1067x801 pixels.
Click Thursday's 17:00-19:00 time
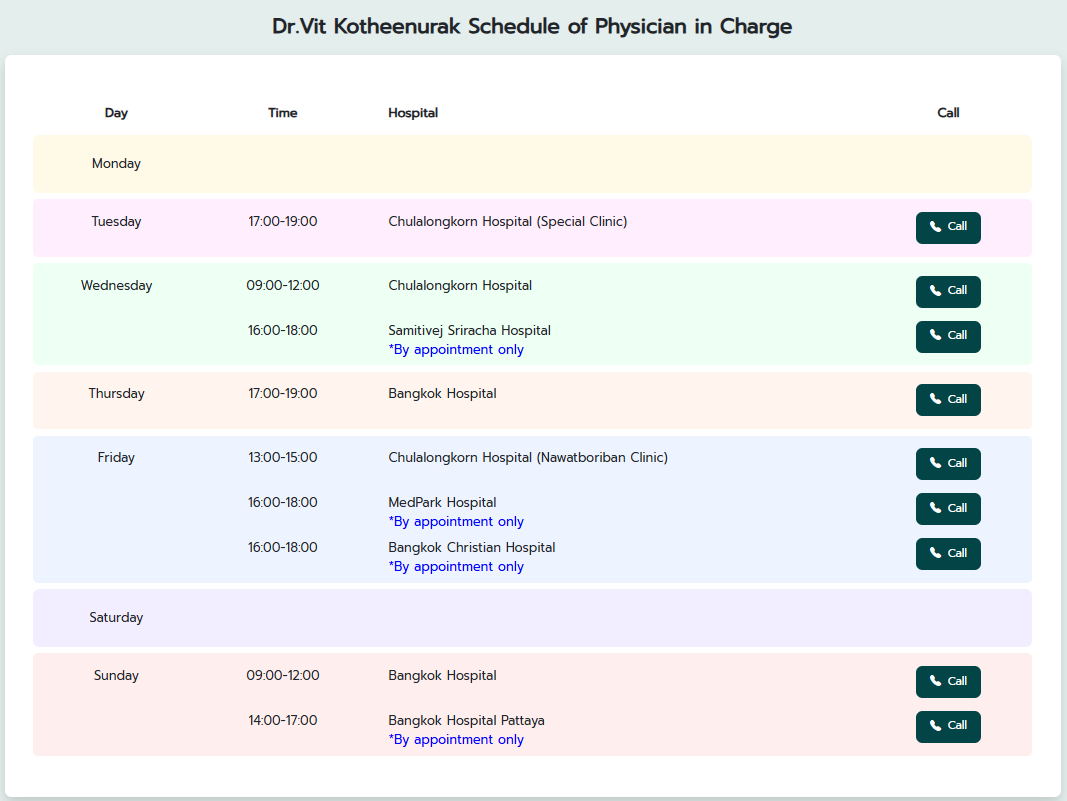(x=282, y=393)
